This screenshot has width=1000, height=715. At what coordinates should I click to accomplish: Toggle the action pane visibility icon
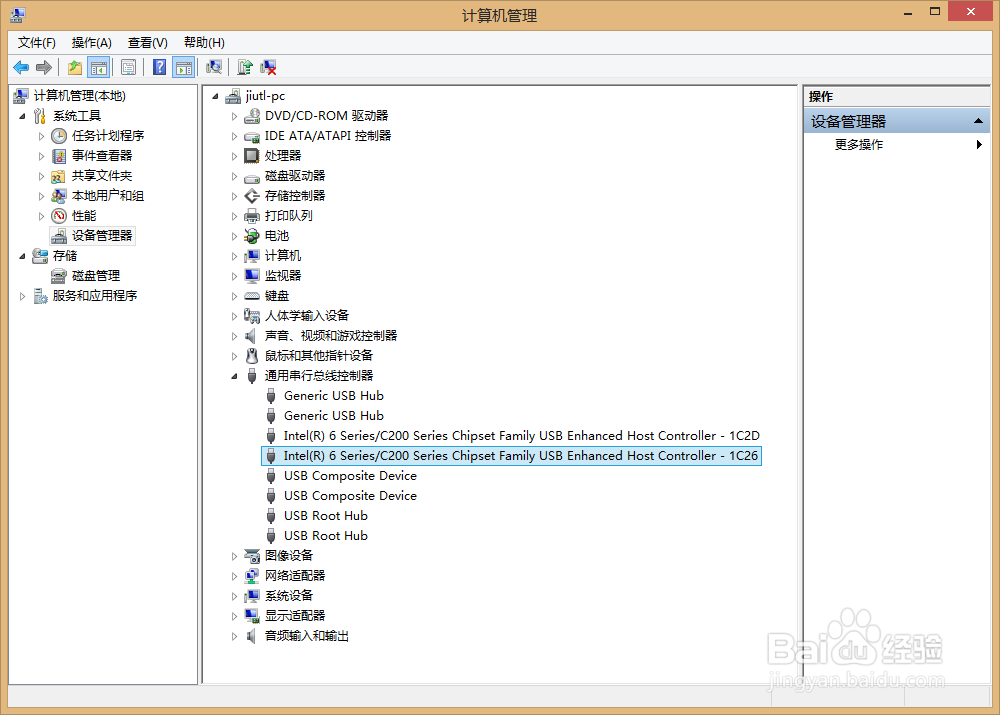point(182,67)
